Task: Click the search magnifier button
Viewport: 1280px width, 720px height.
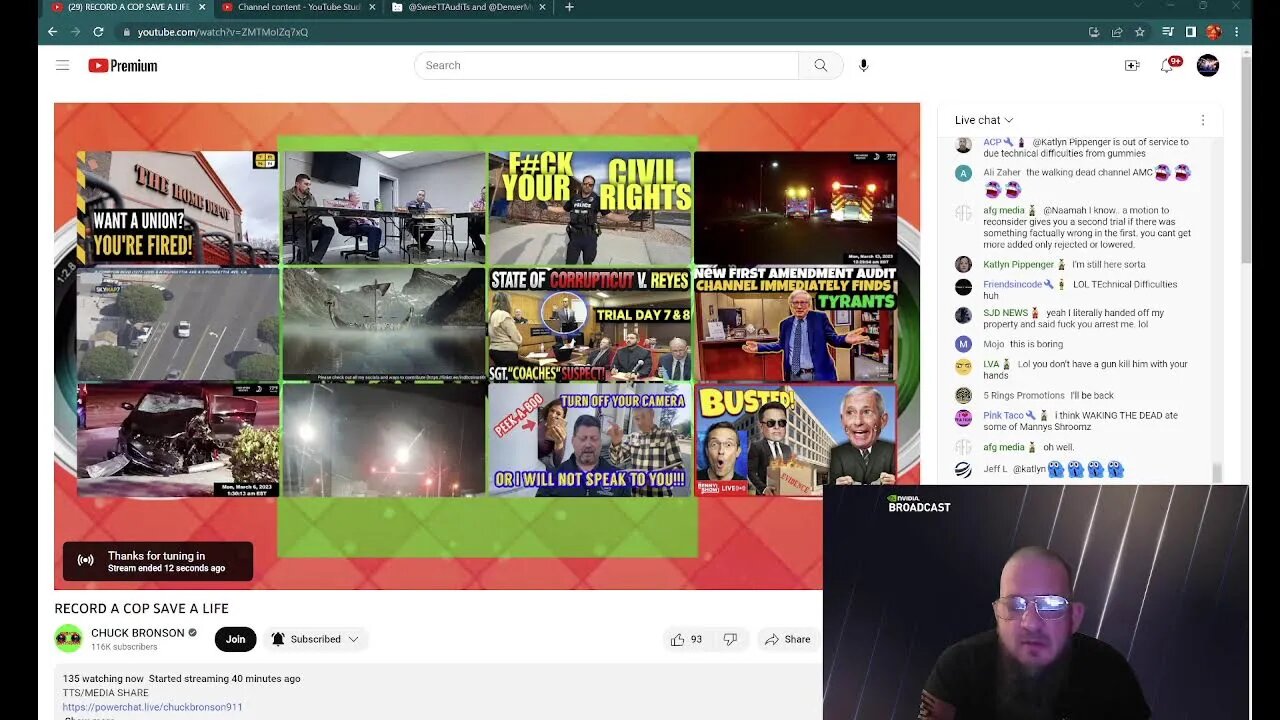Action: pyautogui.click(x=821, y=65)
